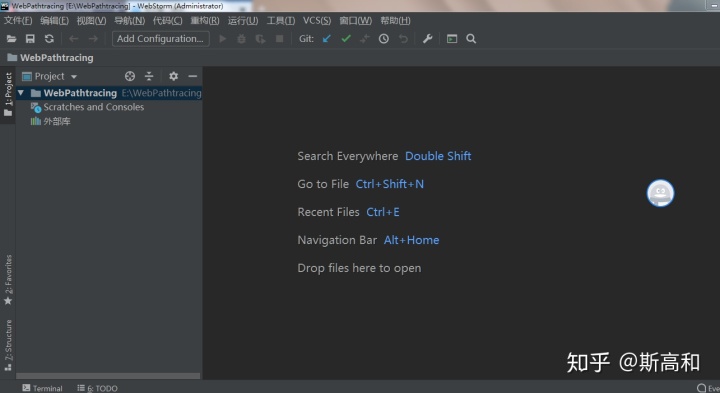This screenshot has width=720, height=393.
Task: Open the 文件(F) menu
Action: tap(18, 21)
